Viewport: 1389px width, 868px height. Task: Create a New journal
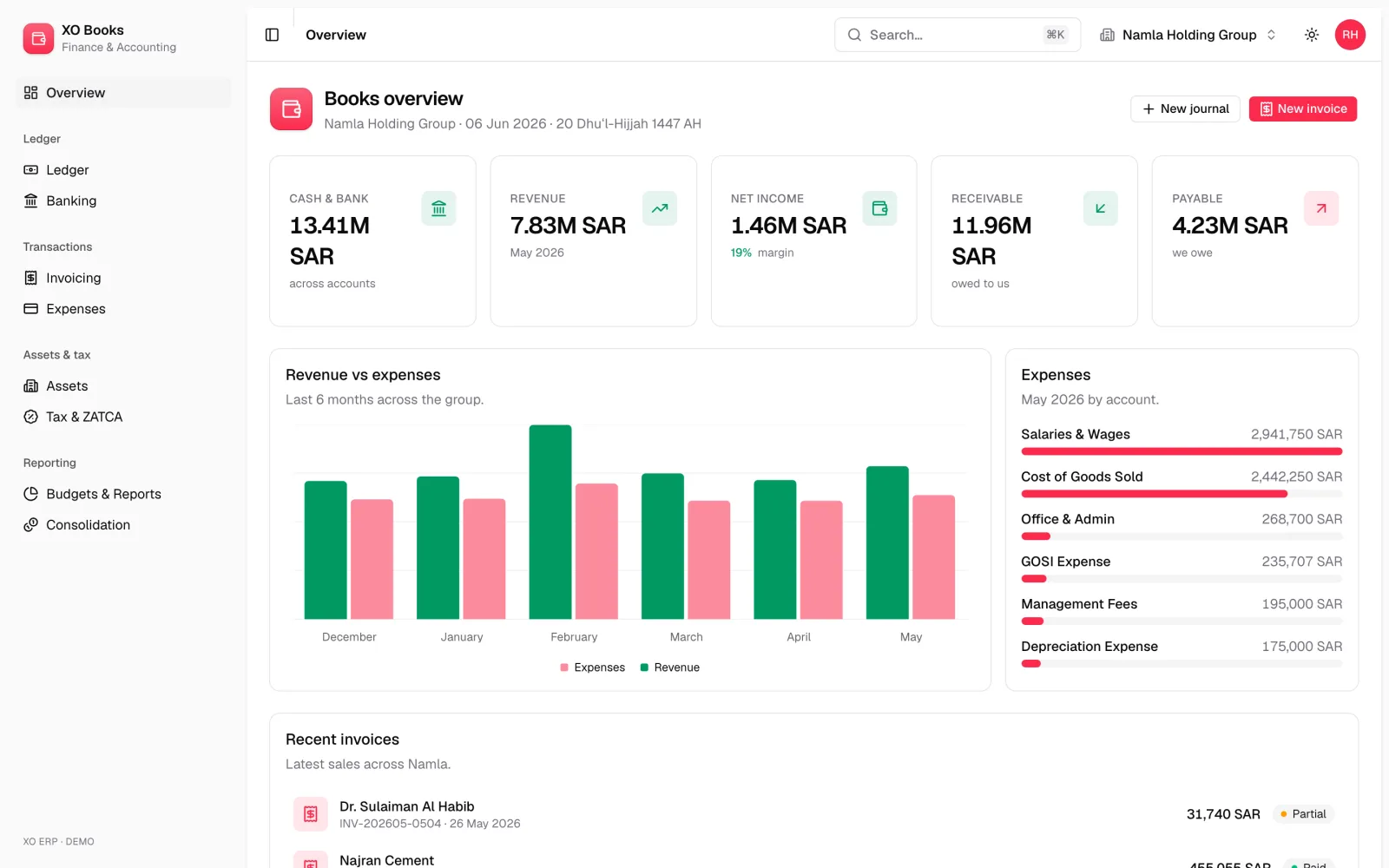click(1185, 108)
